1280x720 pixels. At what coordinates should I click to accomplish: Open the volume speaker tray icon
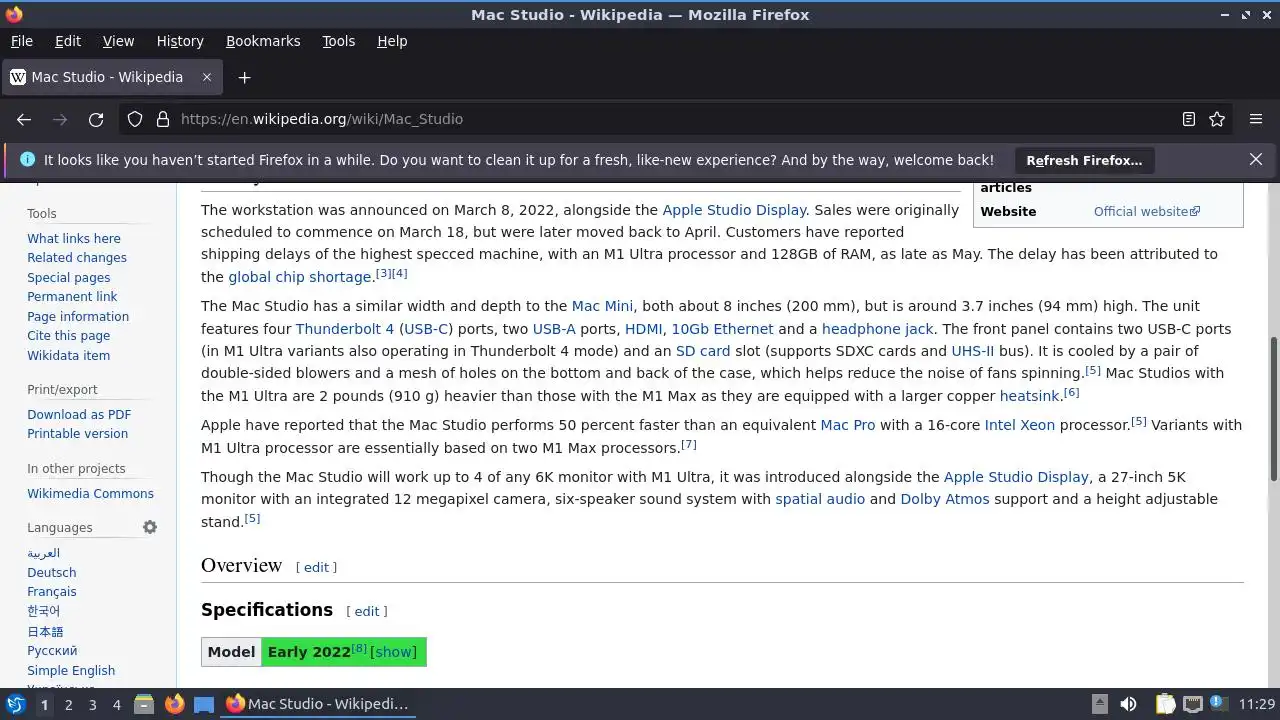pos(1128,704)
